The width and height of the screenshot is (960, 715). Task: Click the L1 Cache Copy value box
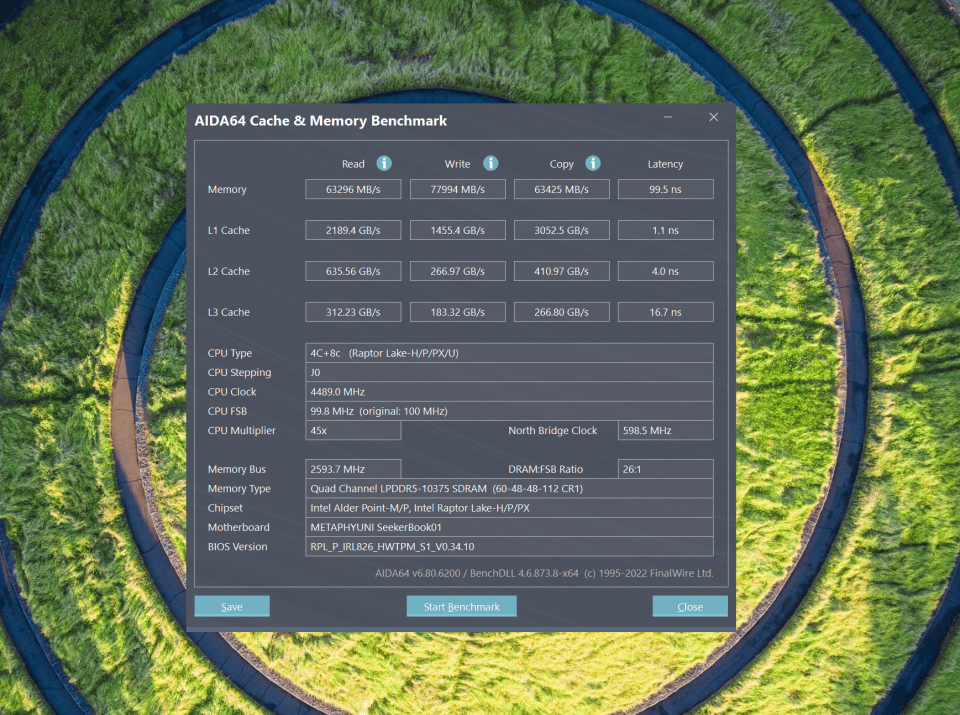pos(561,230)
